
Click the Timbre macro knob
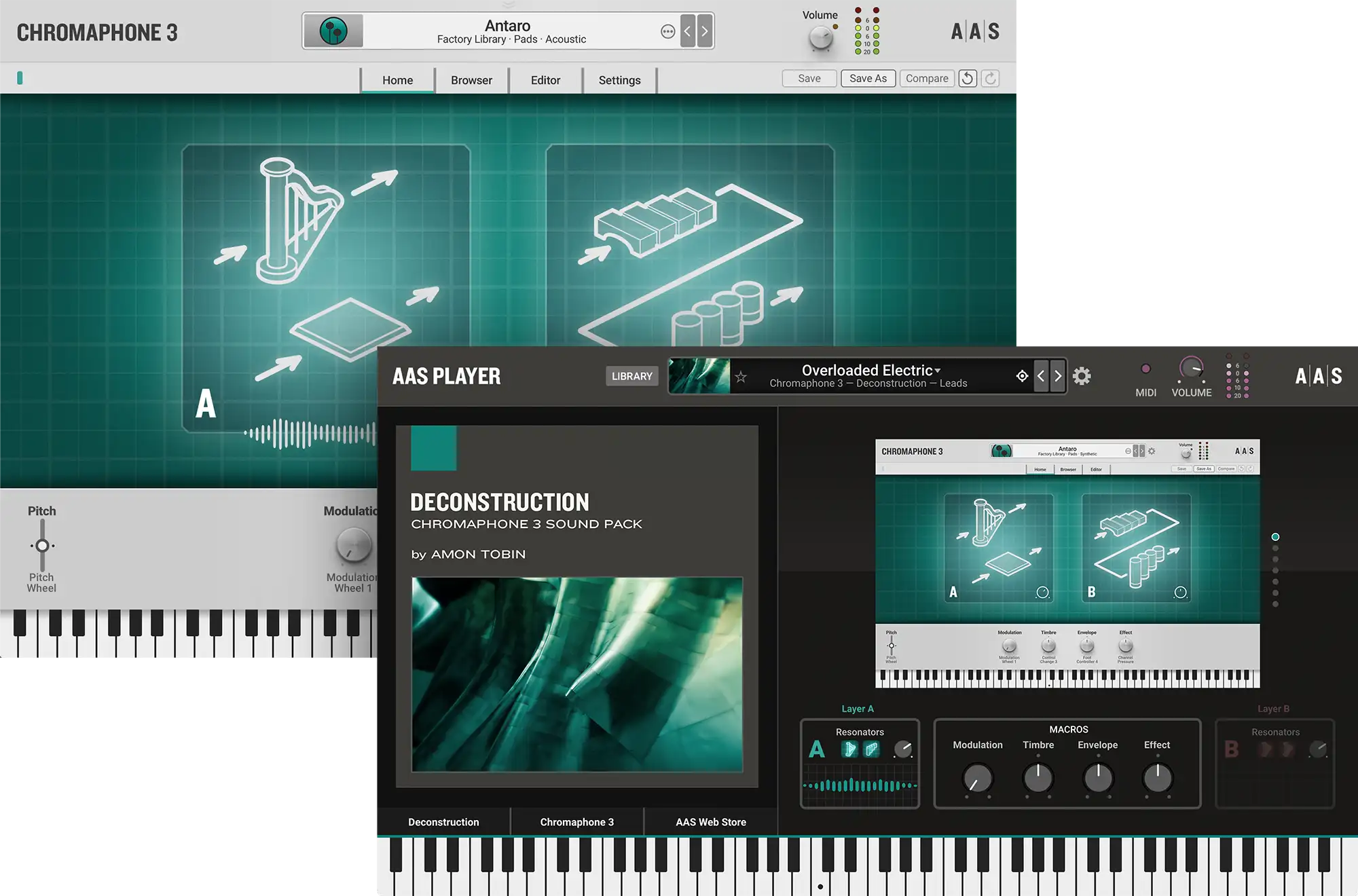pyautogui.click(x=1038, y=778)
